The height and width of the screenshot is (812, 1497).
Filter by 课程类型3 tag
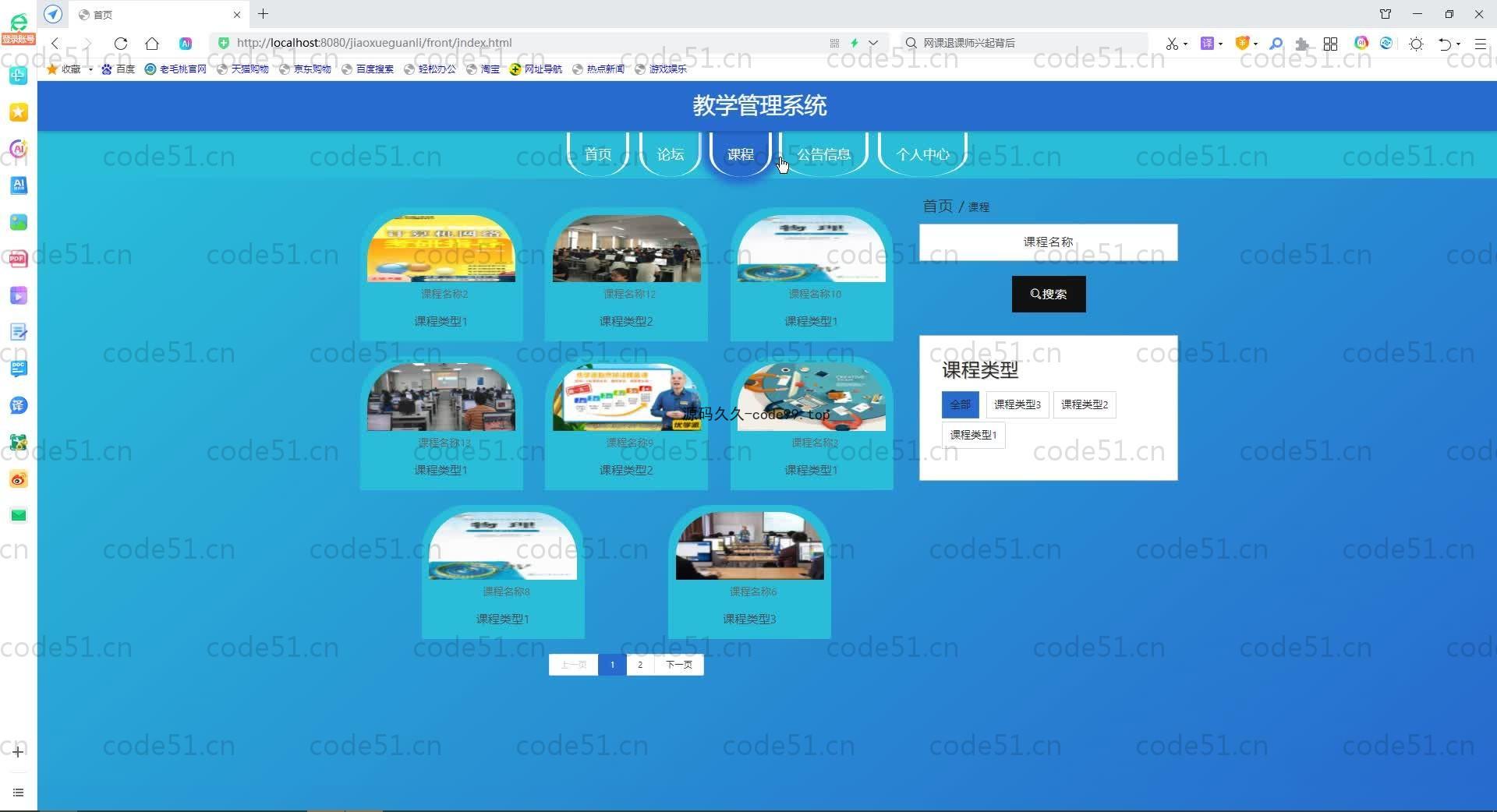tap(1017, 404)
